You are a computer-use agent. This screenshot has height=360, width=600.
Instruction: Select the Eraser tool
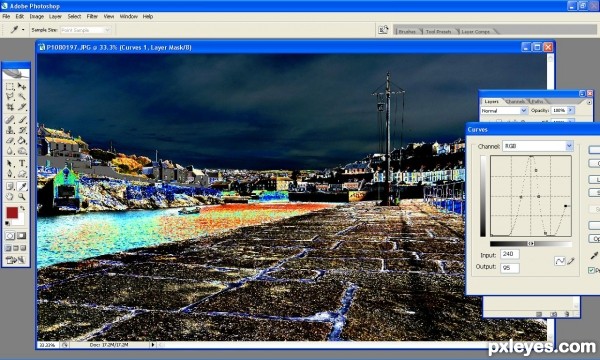click(x=10, y=140)
